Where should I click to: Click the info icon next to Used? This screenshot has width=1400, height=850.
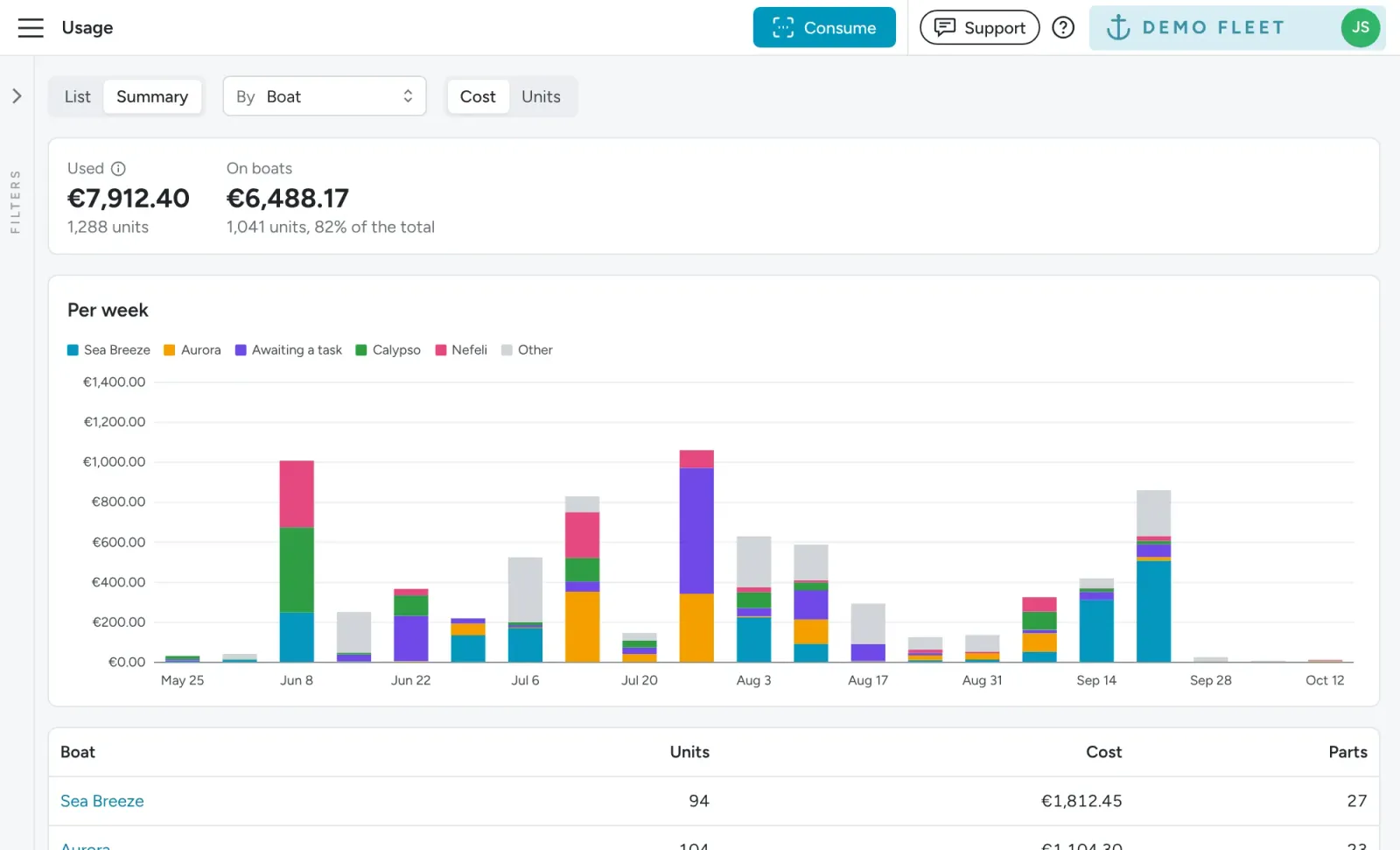(118, 168)
